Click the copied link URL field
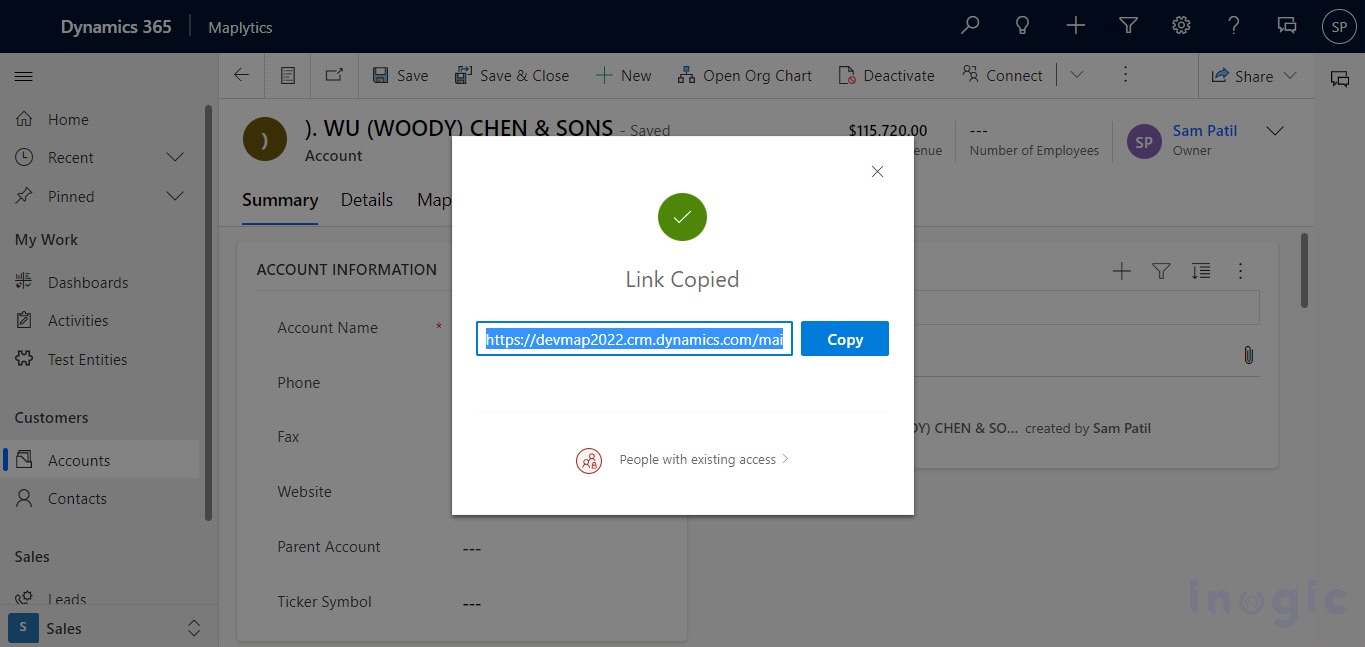The image size is (1365, 647). coord(634,339)
